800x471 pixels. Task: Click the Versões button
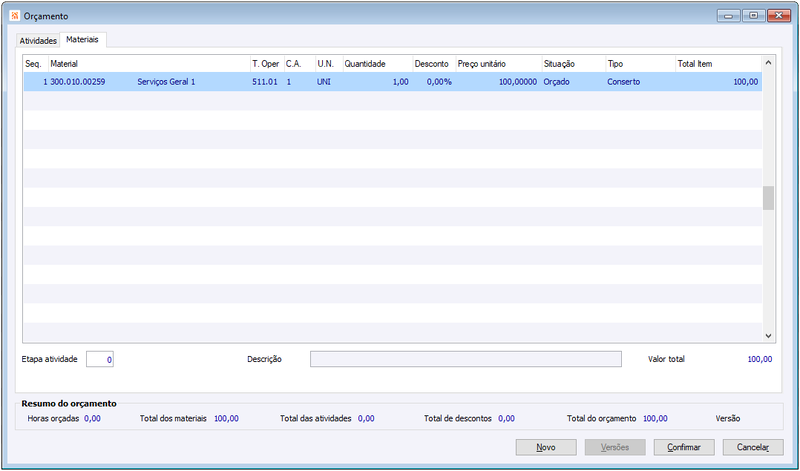pyautogui.click(x=615, y=448)
